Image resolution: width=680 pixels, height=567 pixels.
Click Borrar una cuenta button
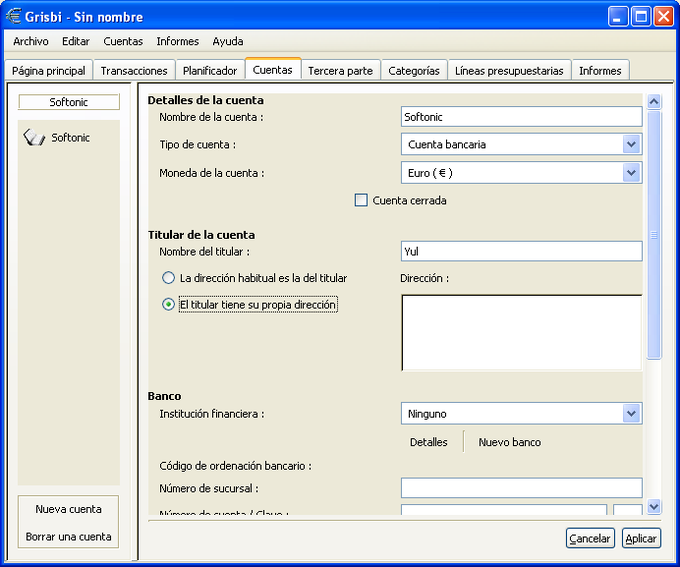69,537
